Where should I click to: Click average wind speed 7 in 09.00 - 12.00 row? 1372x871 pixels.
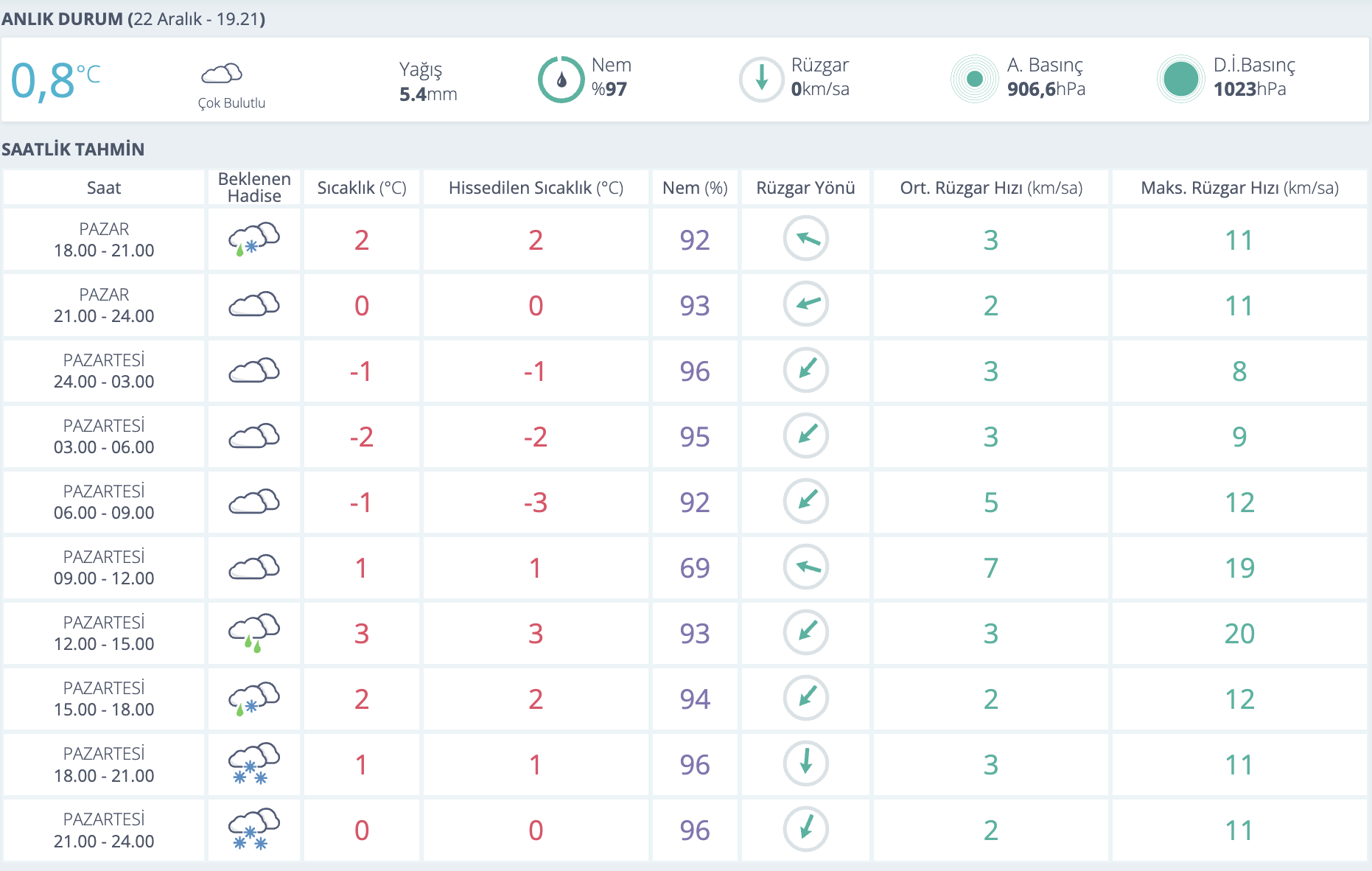(x=991, y=568)
